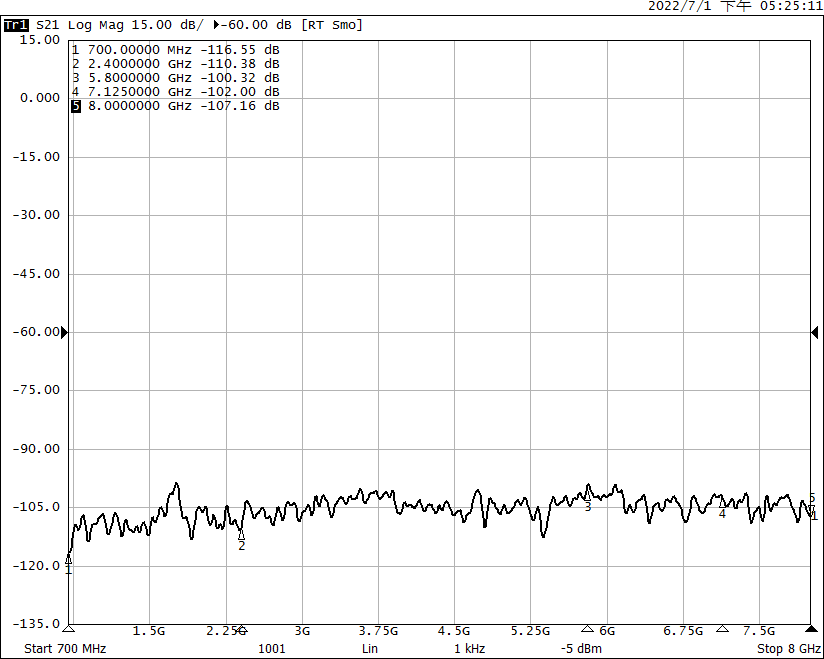824x659 pixels.
Task: Toggle the RT Smo status indicator
Action: point(333,24)
